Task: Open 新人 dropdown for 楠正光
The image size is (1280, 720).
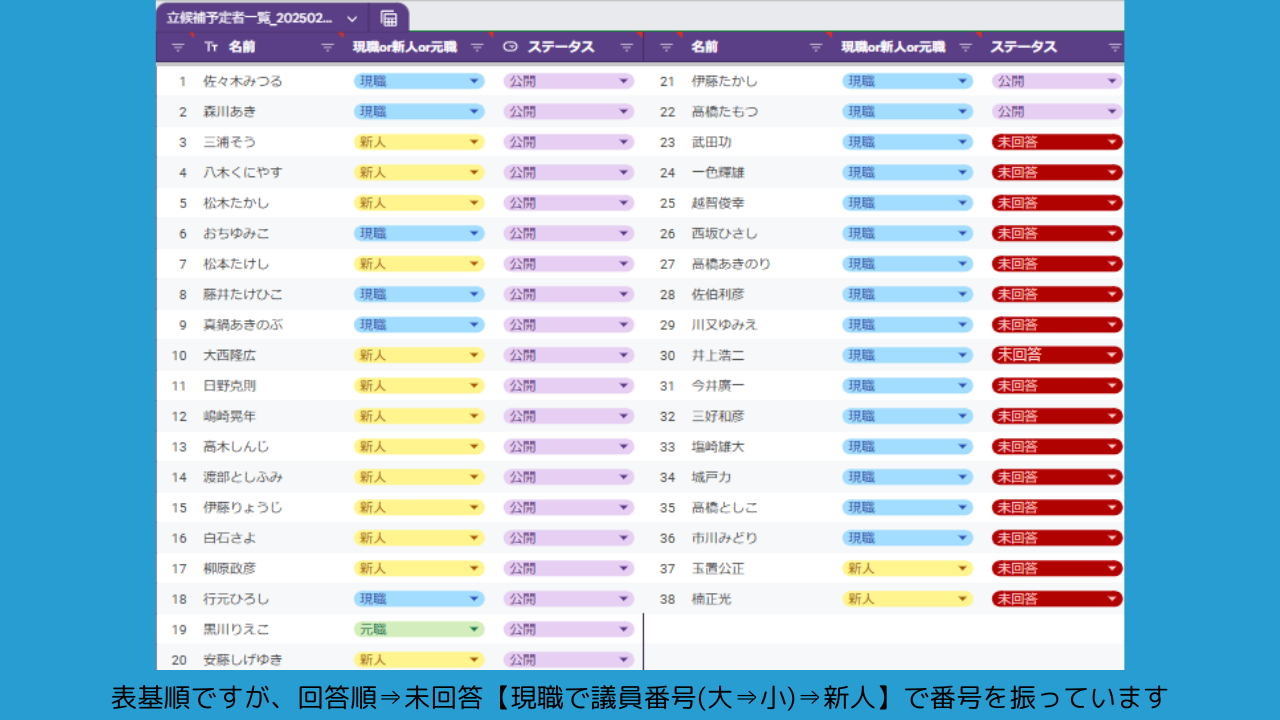Action: click(962, 599)
